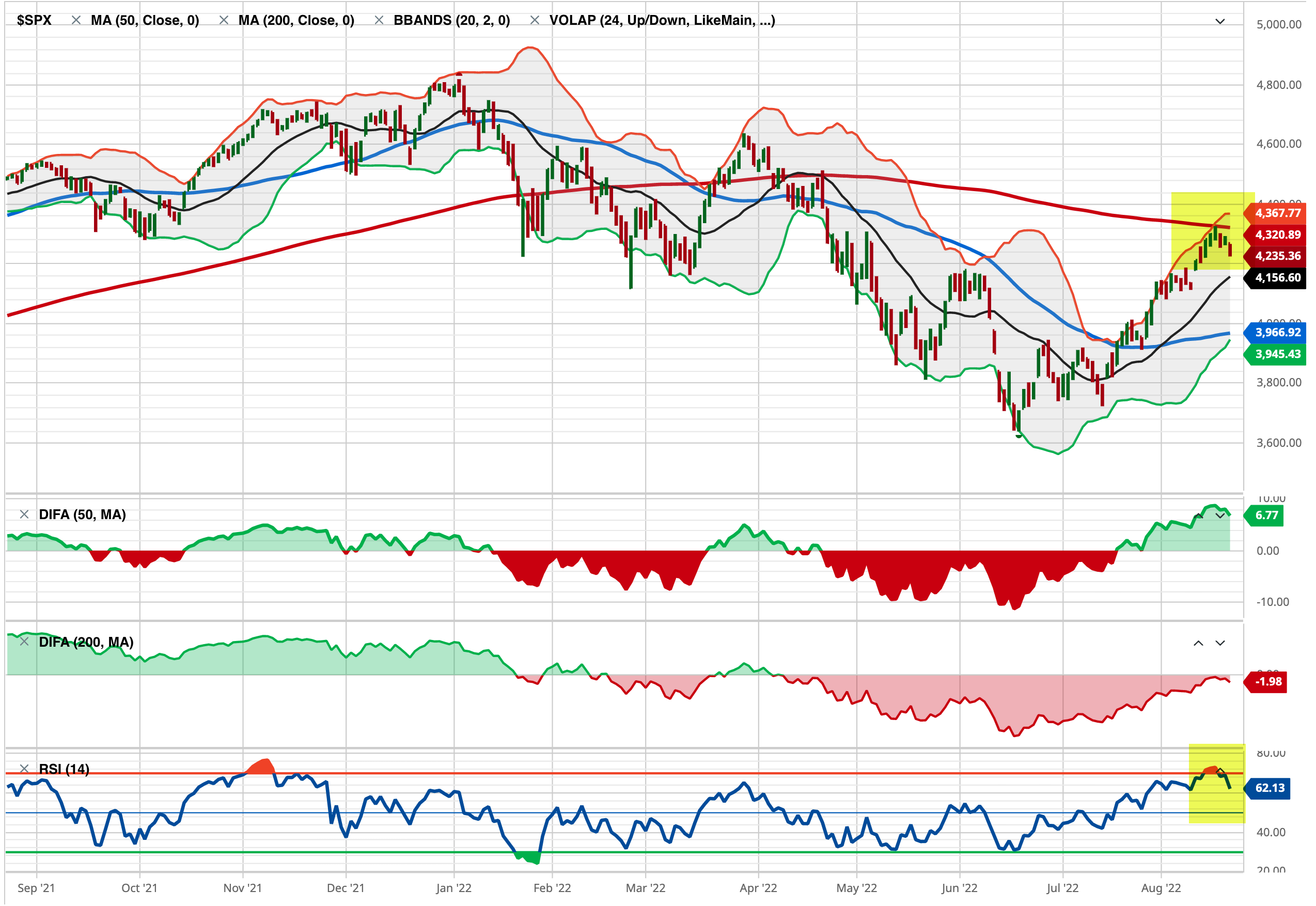Click the Jan '22 date axis label
1316x906 pixels.
coord(453,888)
